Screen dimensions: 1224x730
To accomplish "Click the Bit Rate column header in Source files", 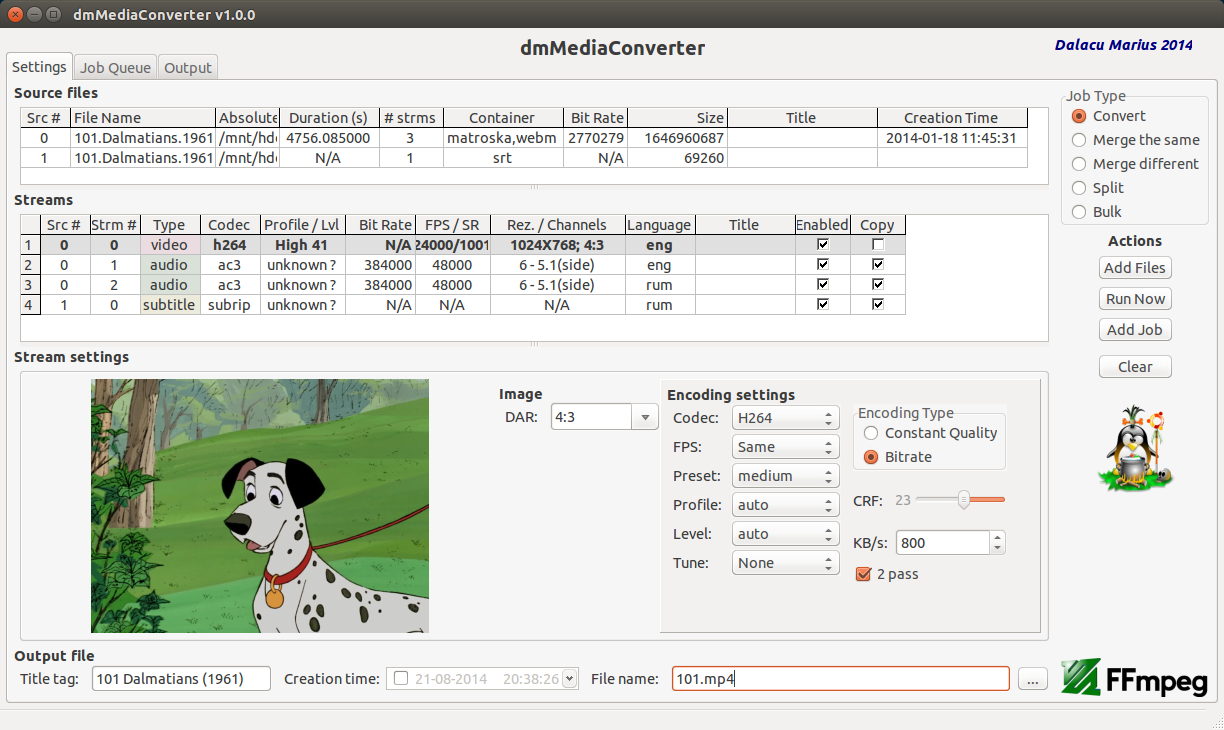I will [x=596, y=118].
